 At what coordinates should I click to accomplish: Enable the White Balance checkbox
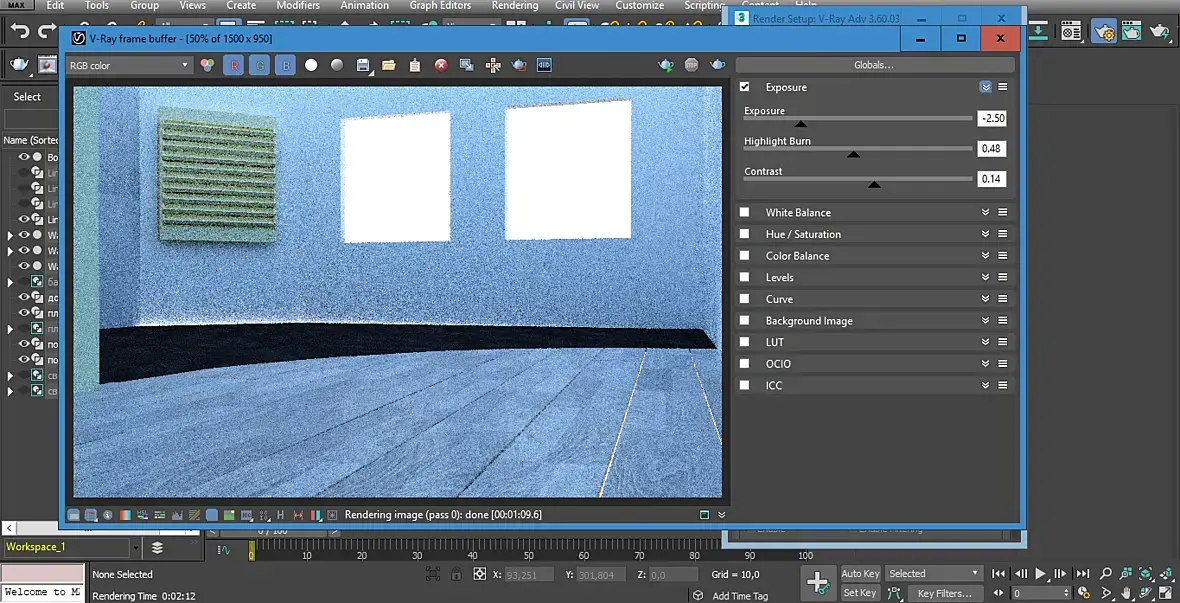point(744,212)
